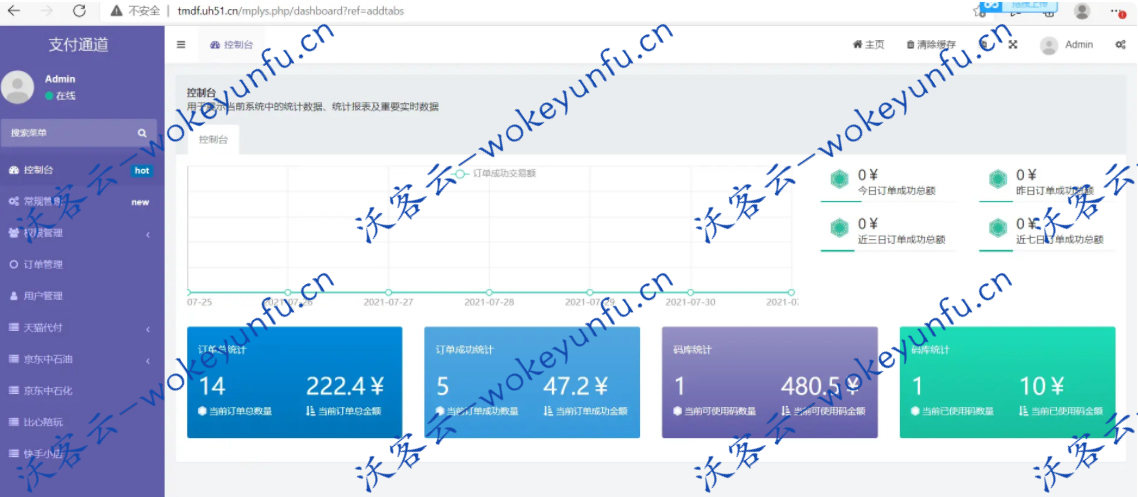Click hexagon icon beside 今日订单成功总额
This screenshot has width=1138, height=497.
pyautogui.click(x=839, y=178)
